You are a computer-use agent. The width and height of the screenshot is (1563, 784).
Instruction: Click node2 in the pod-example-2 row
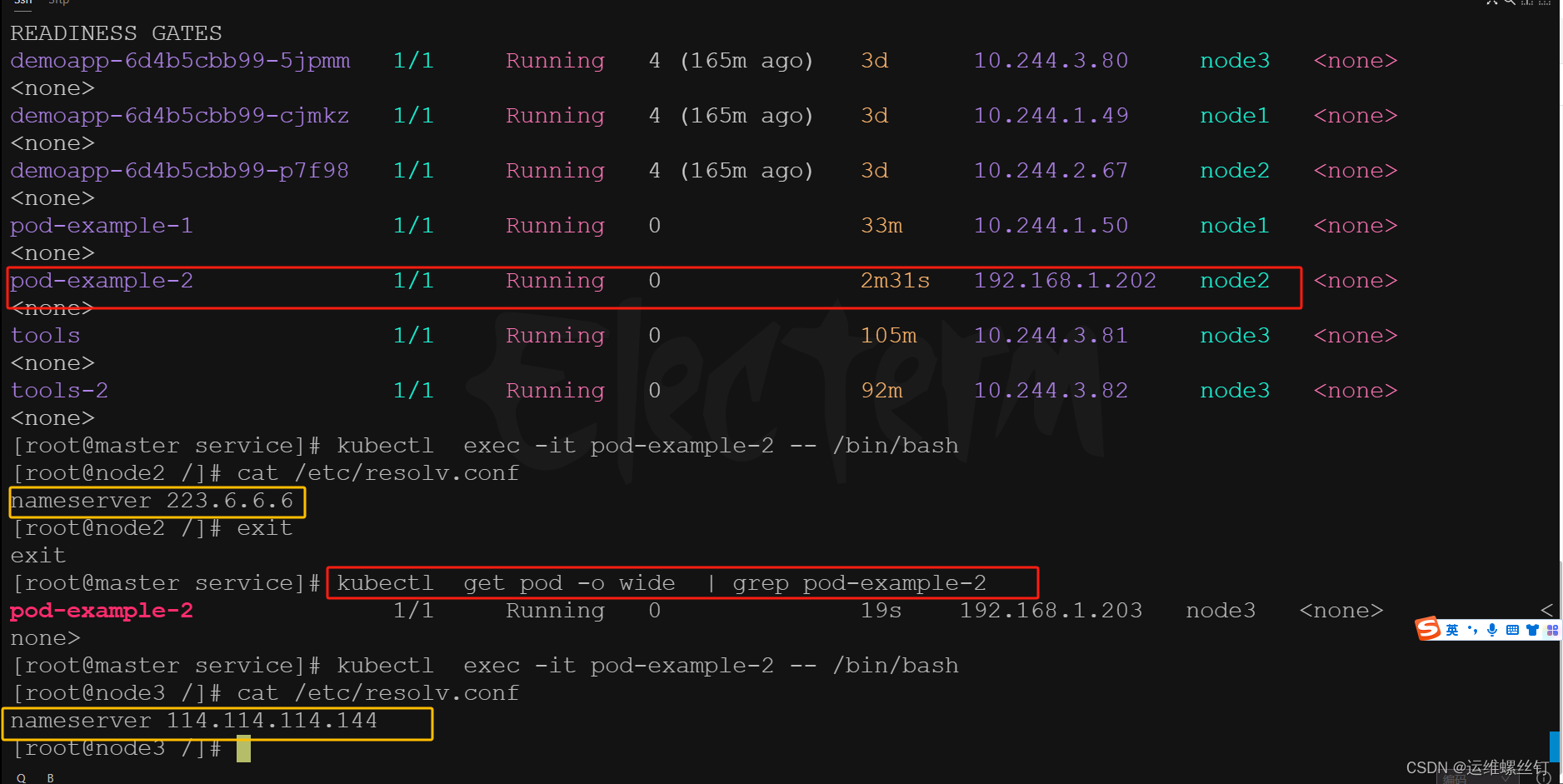(x=1235, y=281)
